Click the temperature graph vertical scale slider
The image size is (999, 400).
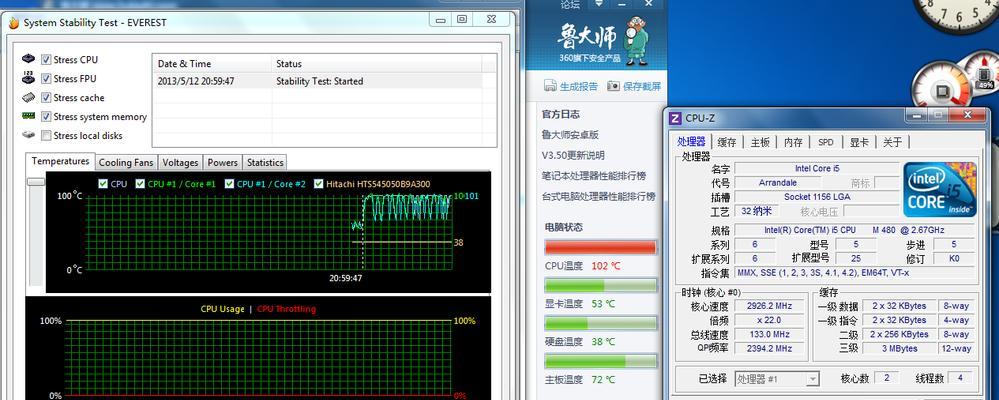click(x=36, y=182)
